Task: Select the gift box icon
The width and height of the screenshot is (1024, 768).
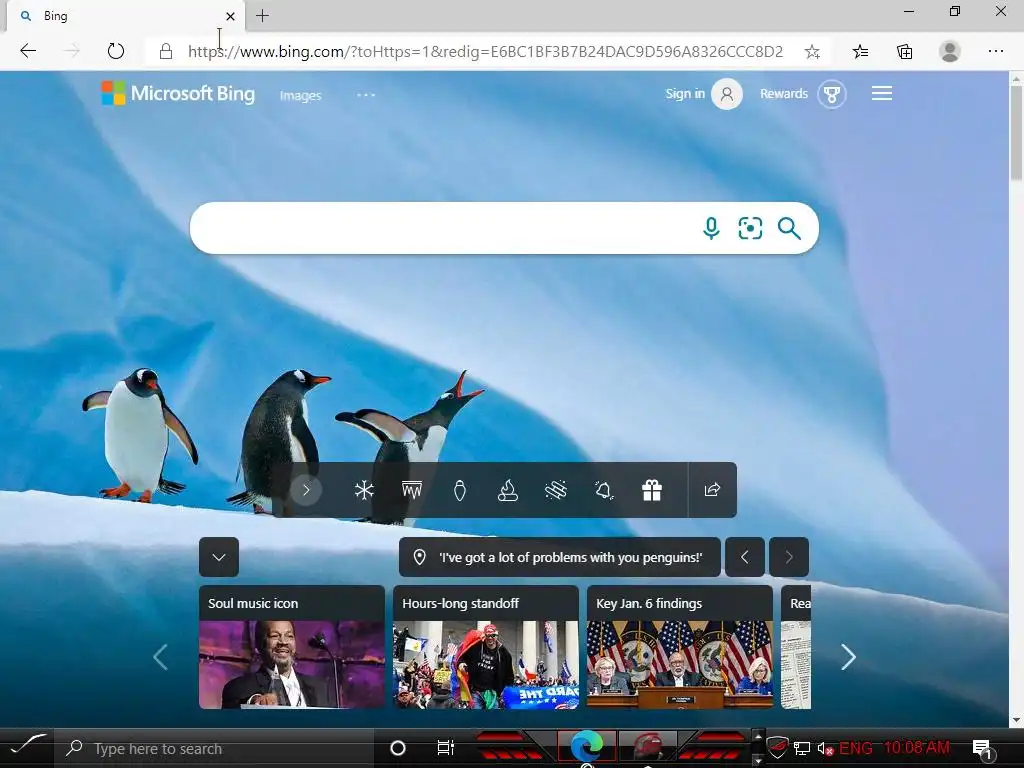Action: (x=652, y=490)
